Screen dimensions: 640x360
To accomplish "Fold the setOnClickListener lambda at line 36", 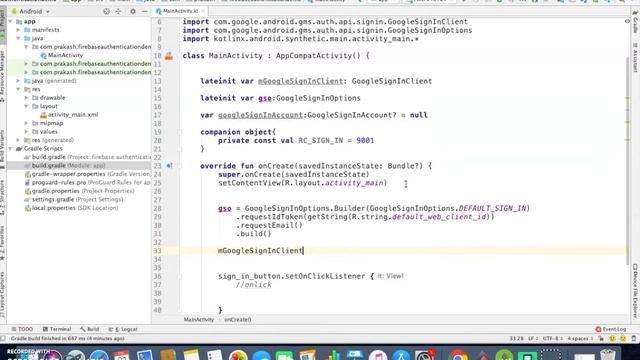I will pyautogui.click(x=180, y=276).
